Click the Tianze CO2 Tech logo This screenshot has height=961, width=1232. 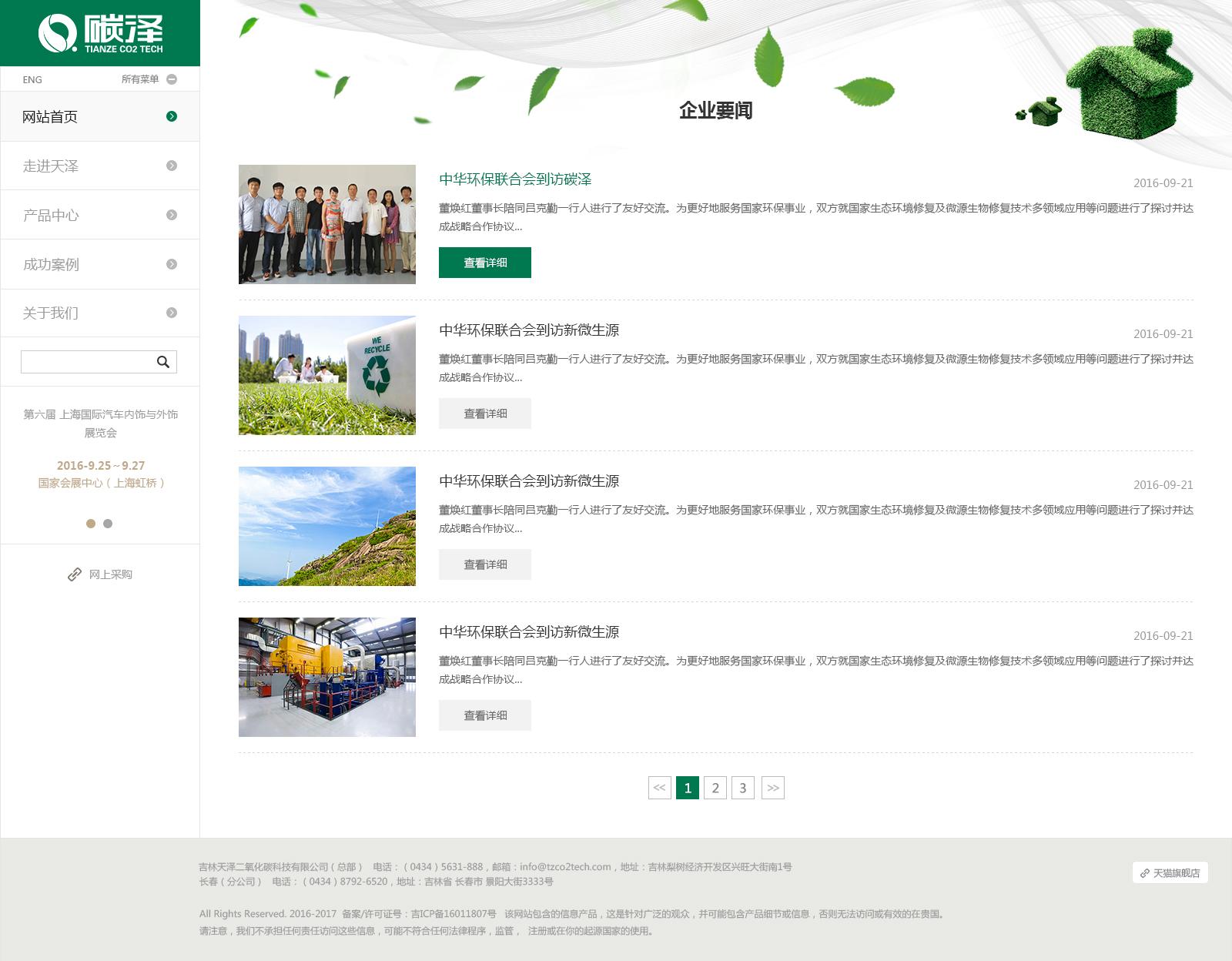[100, 34]
